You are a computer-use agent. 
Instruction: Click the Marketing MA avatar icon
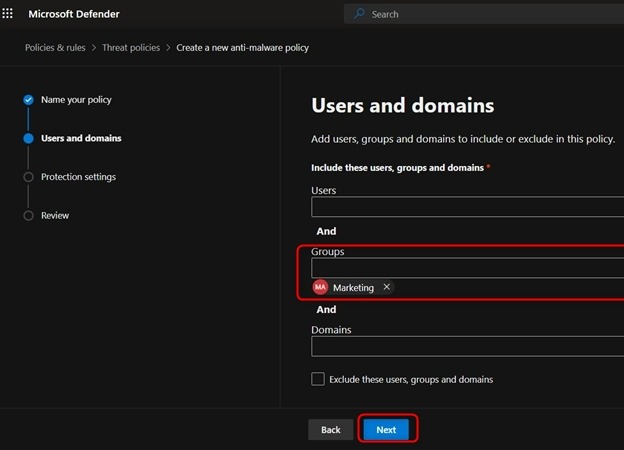320,287
